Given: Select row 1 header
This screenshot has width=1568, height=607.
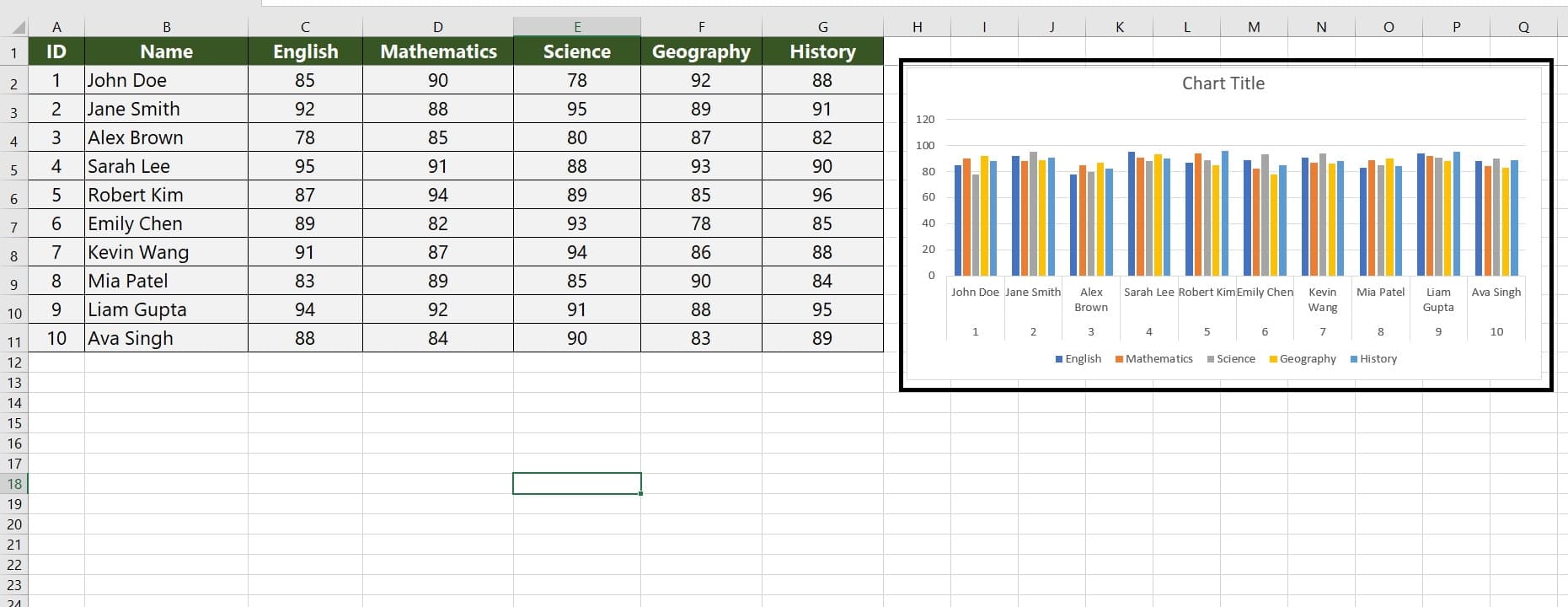Looking at the screenshot, I should pyautogui.click(x=14, y=53).
